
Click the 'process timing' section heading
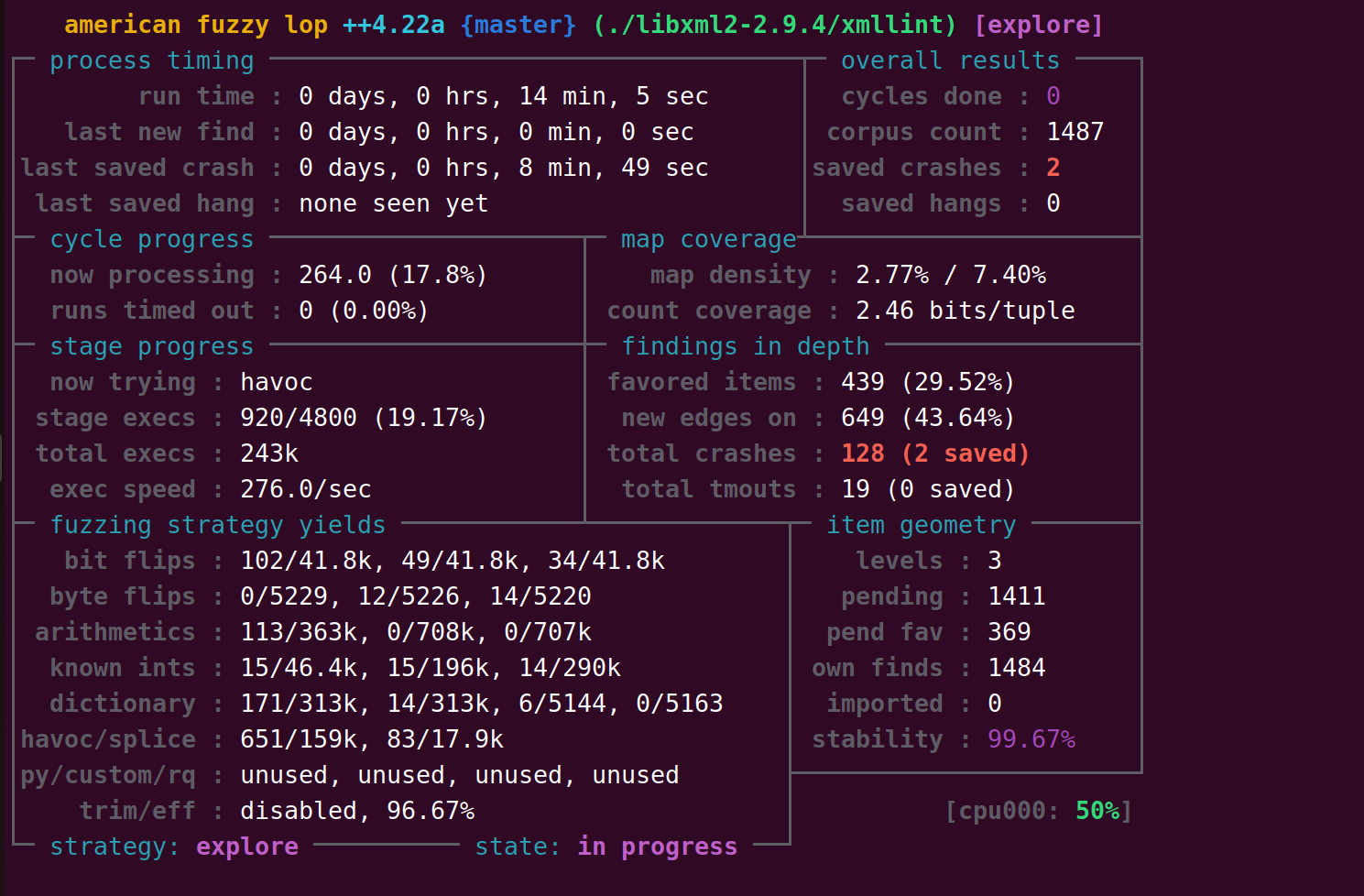coord(152,60)
